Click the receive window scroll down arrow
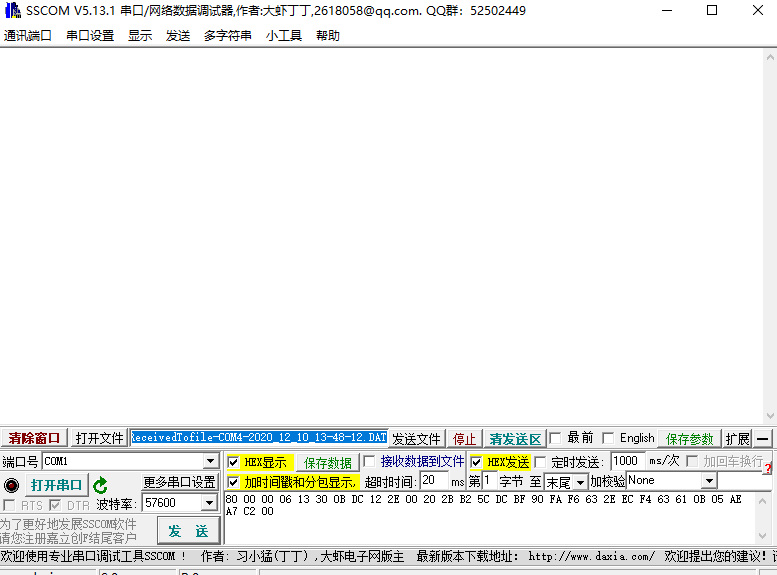This screenshot has width=777, height=575. point(770,415)
